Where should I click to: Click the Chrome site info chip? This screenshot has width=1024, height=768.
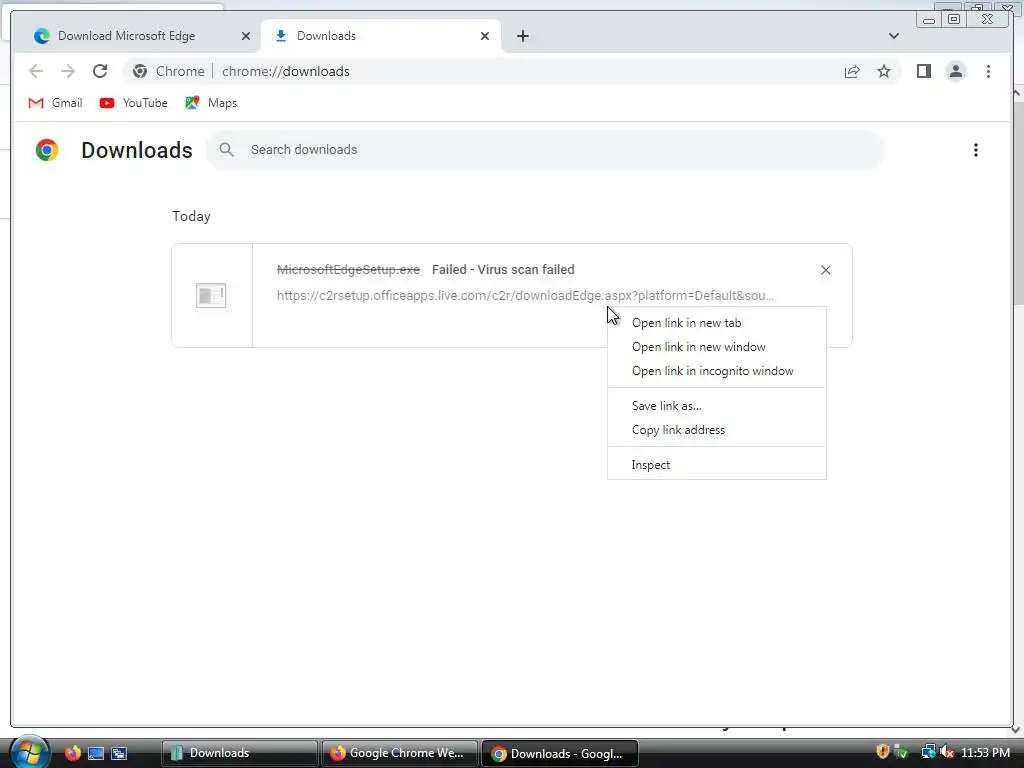click(x=168, y=71)
